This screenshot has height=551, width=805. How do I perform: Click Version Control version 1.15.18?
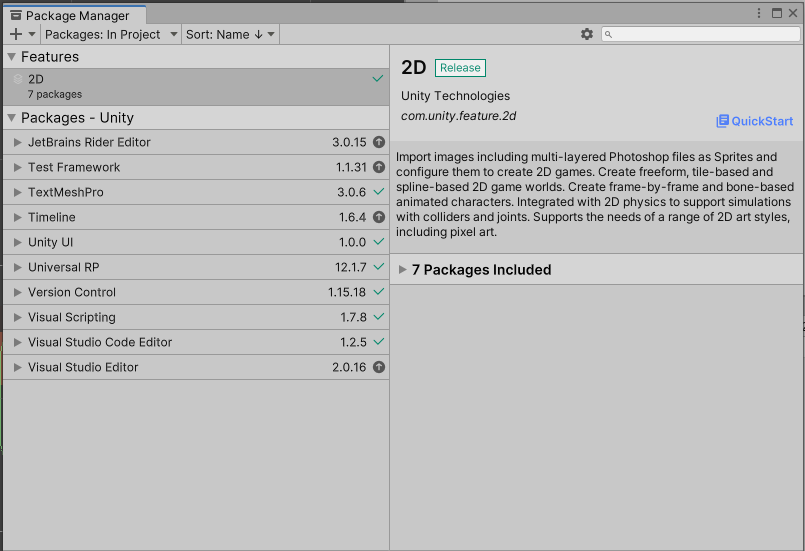pyautogui.click(x=347, y=292)
